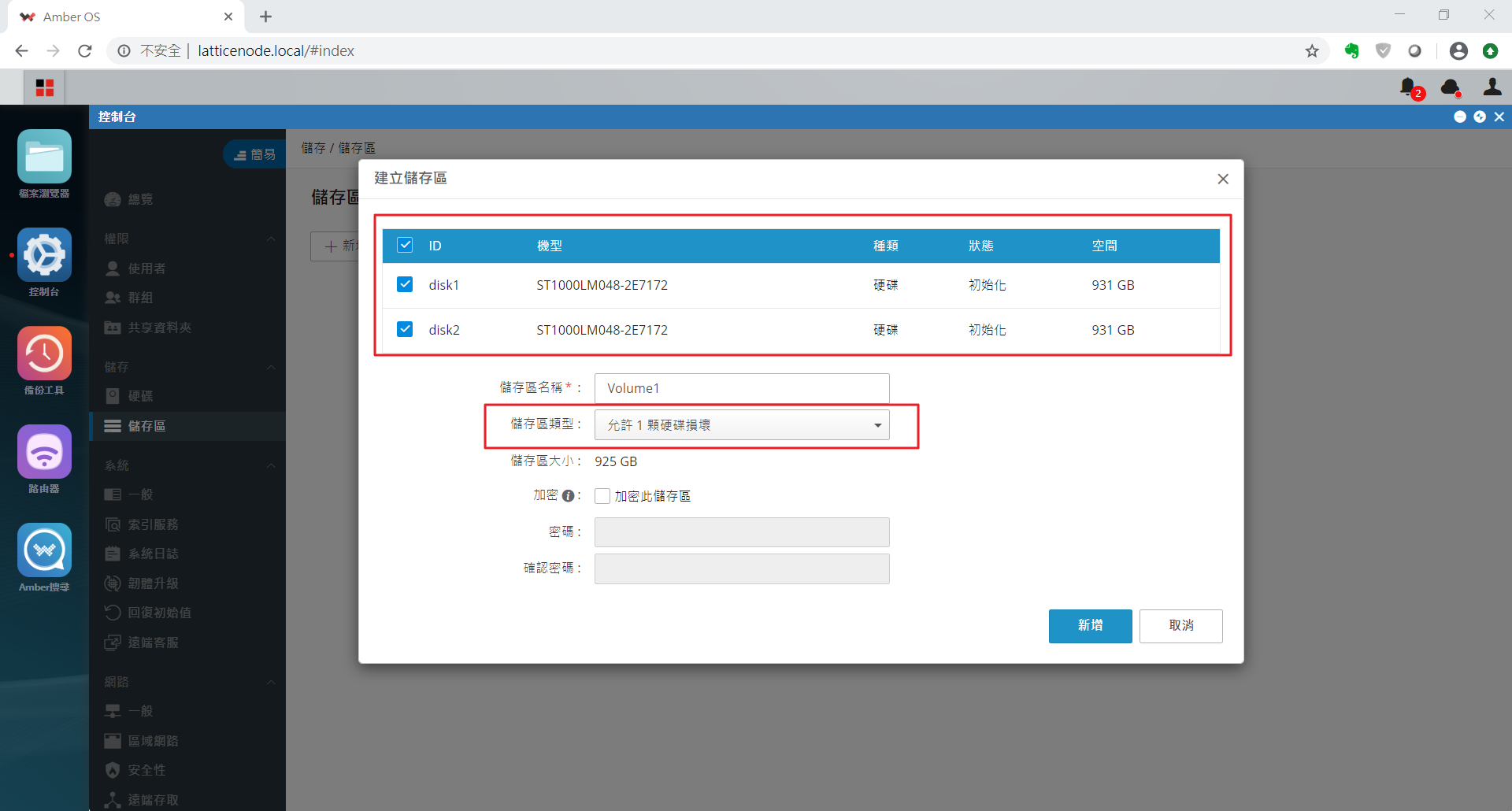Reload the browser page
The image size is (1512, 811).
(85, 50)
